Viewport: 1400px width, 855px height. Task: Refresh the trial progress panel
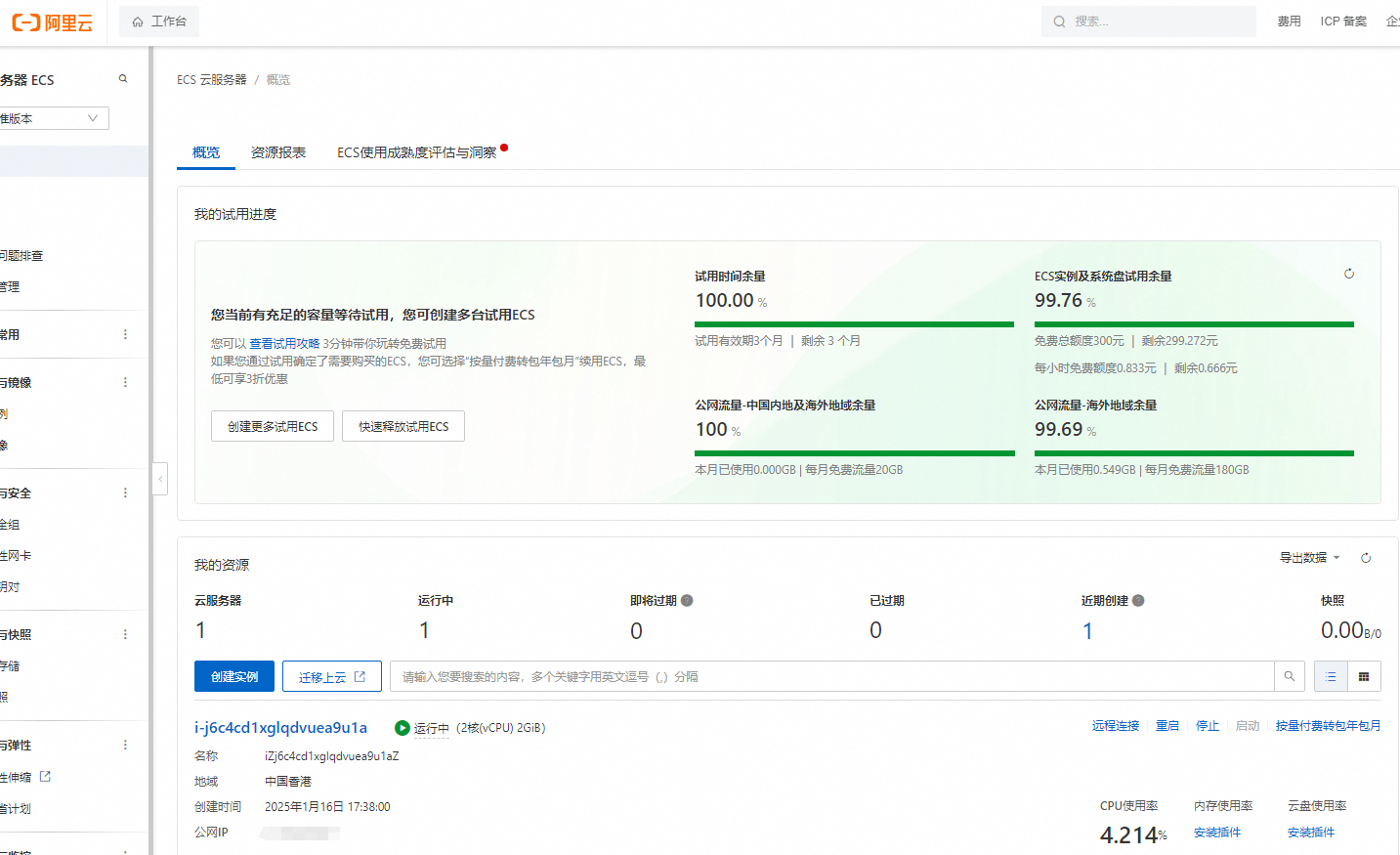(x=1349, y=274)
